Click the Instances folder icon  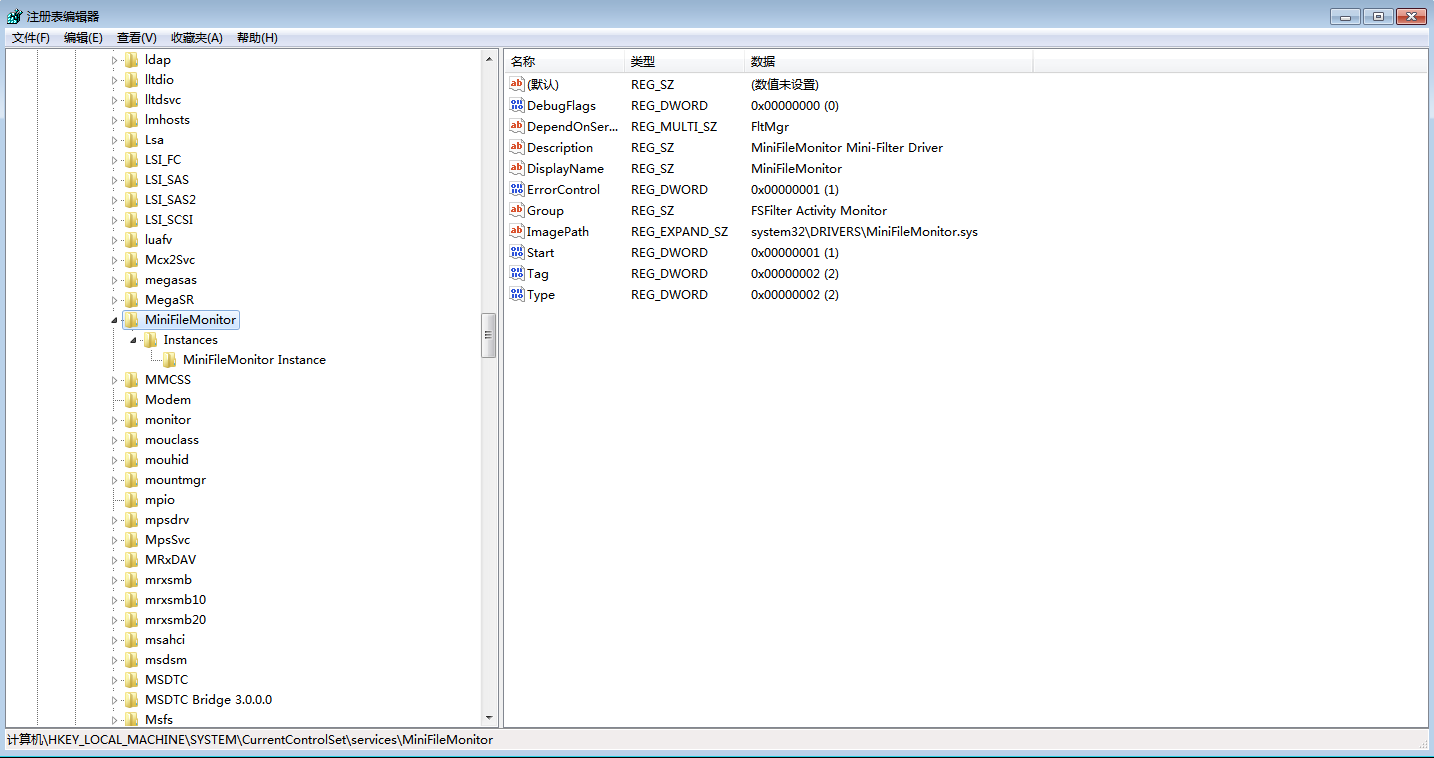151,340
